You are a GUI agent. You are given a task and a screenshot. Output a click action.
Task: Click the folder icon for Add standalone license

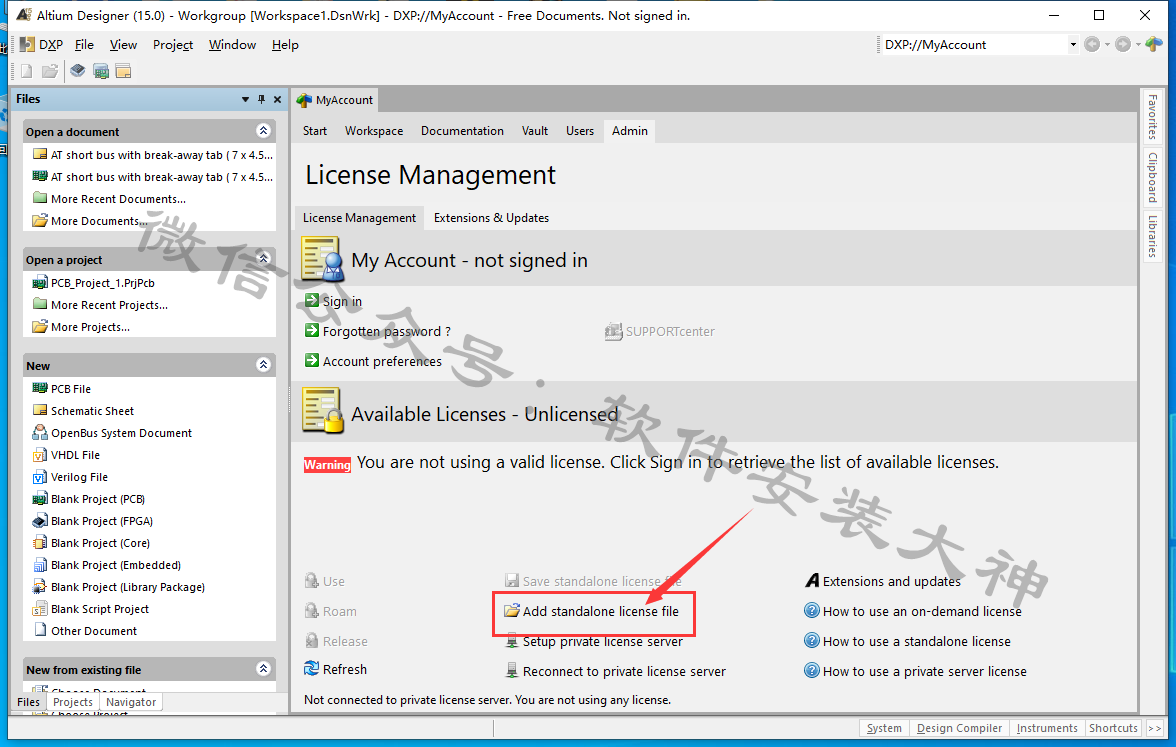(512, 610)
